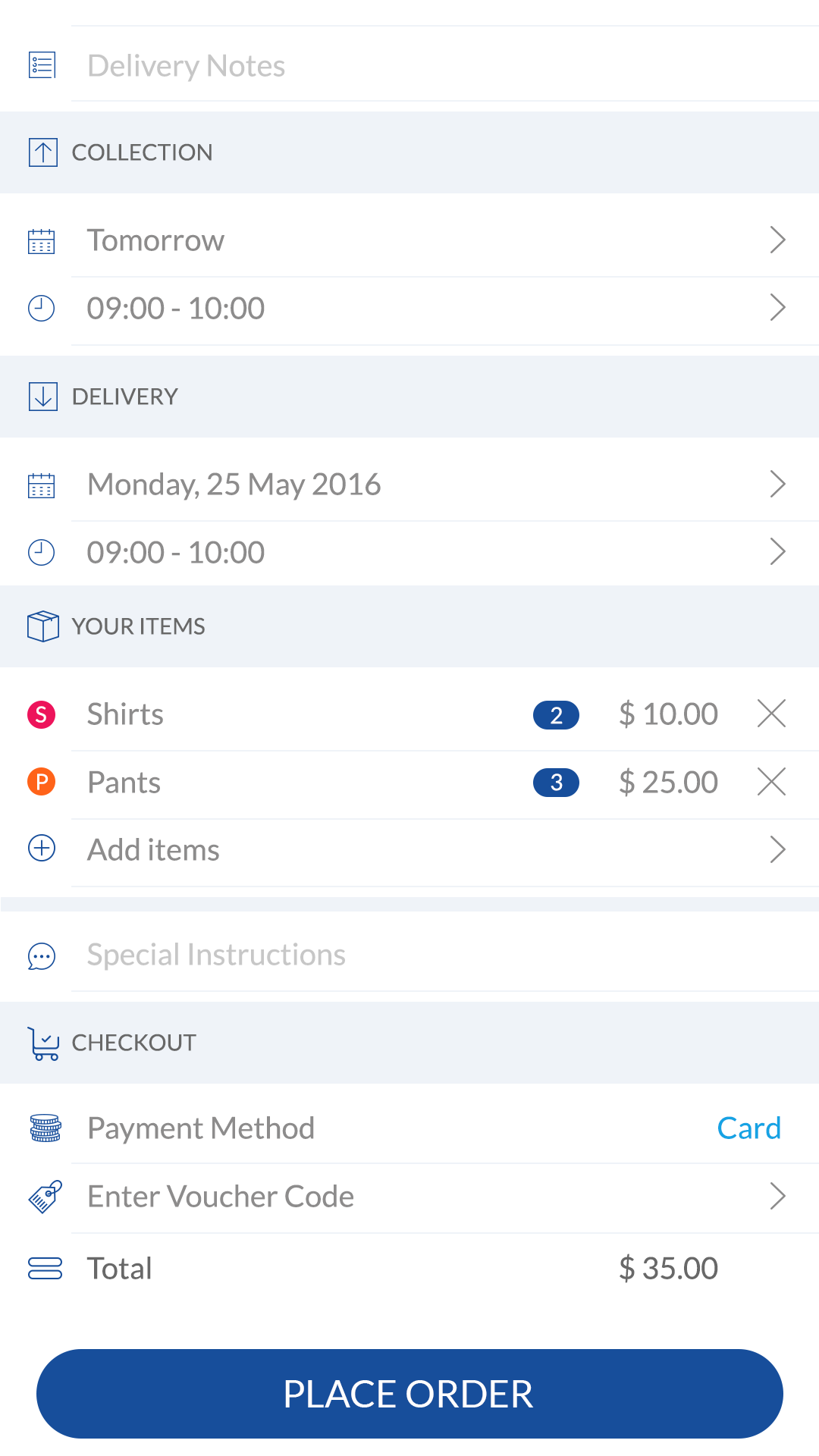
Task: Remove Shirts from the order
Action: (771, 714)
